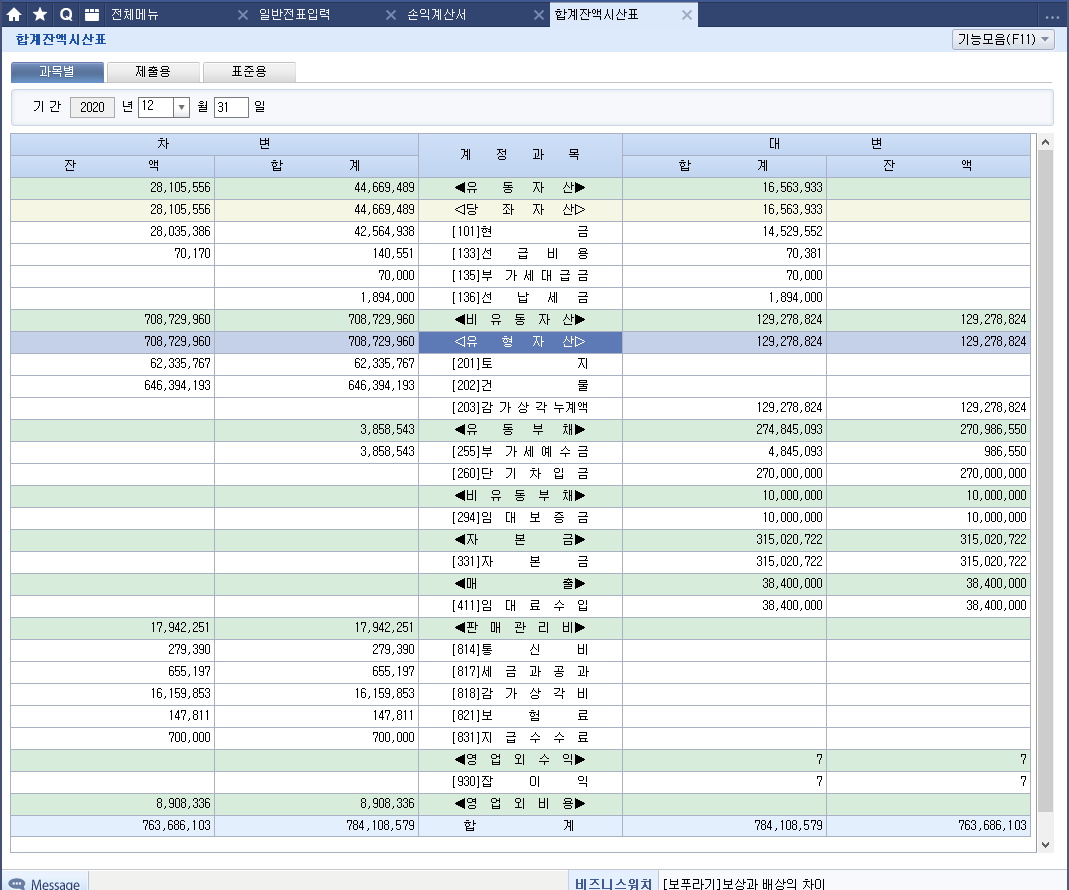Click the scrollbar up arrow
Viewport: 1069px width, 890px height.
(x=1046, y=142)
